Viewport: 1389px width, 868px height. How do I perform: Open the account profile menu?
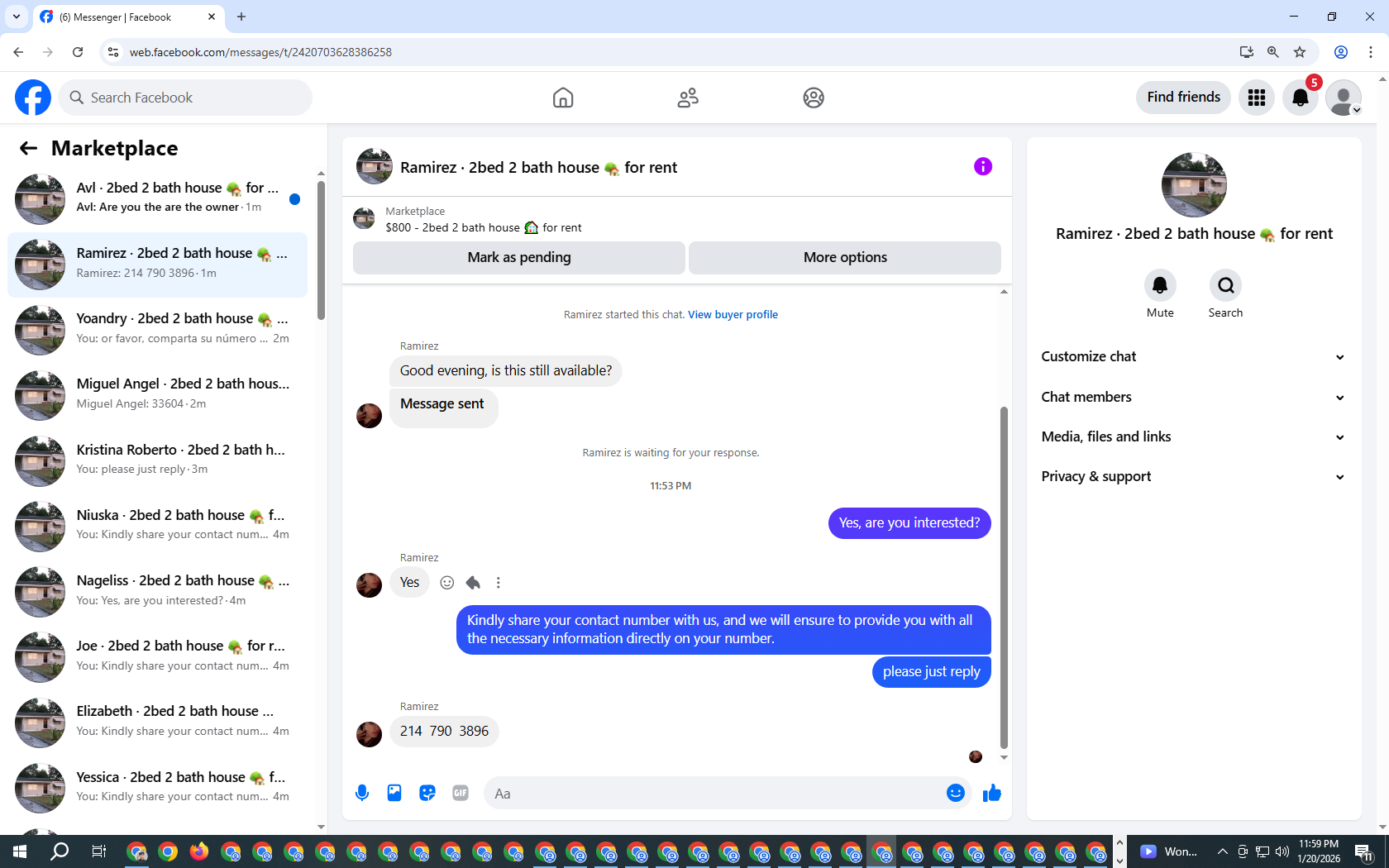click(x=1344, y=98)
